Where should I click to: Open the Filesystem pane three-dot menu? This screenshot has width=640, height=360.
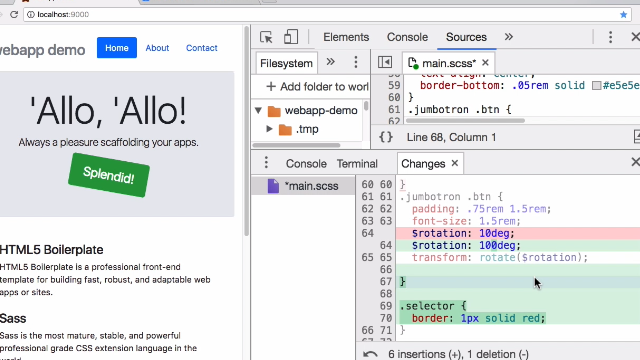pos(356,62)
